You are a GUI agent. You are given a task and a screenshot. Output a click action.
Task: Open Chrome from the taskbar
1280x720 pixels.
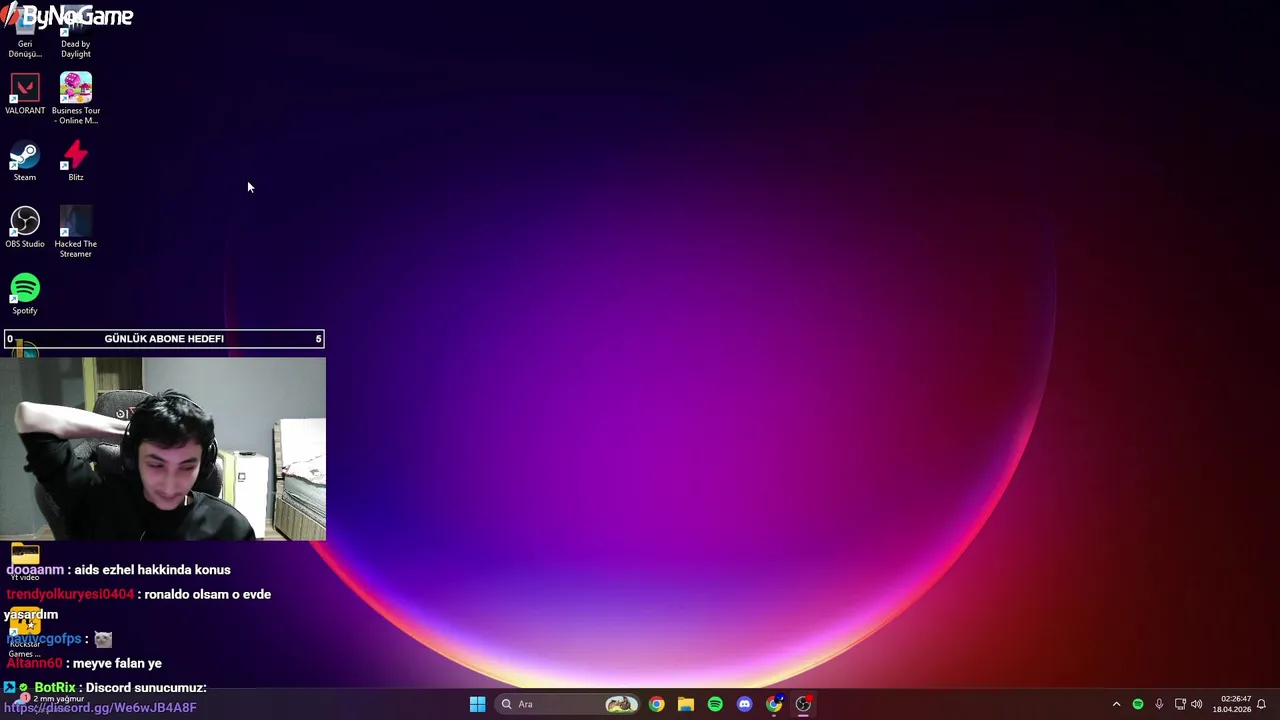tap(656, 704)
